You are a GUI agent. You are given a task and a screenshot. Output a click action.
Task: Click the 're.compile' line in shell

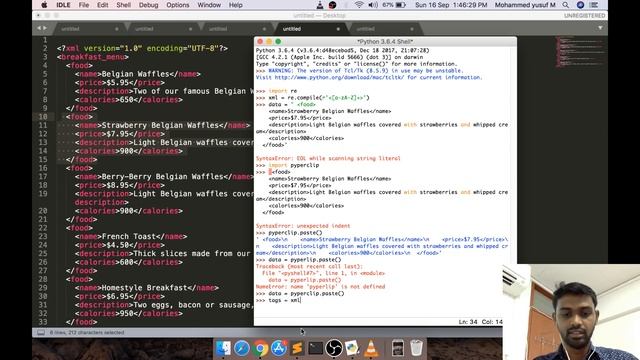coord(312,98)
